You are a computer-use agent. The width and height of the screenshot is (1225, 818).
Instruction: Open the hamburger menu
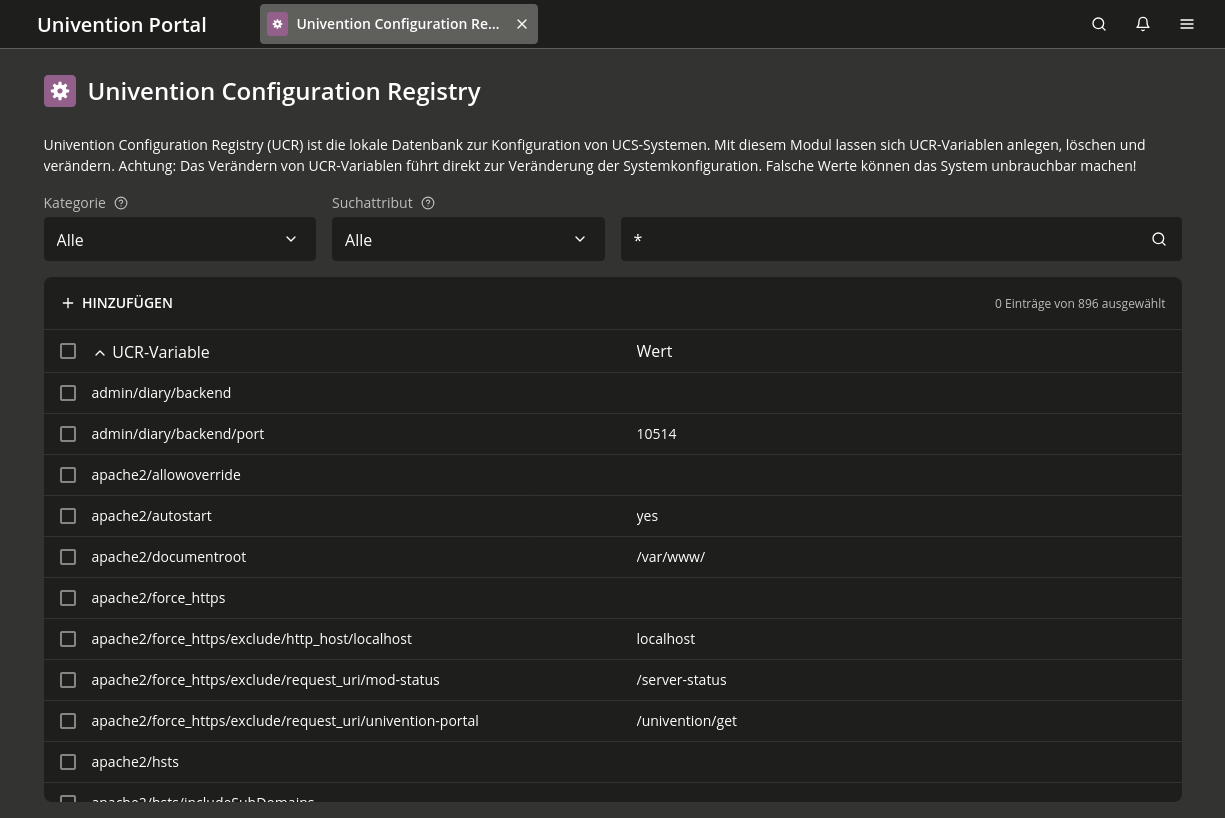tap(1187, 24)
